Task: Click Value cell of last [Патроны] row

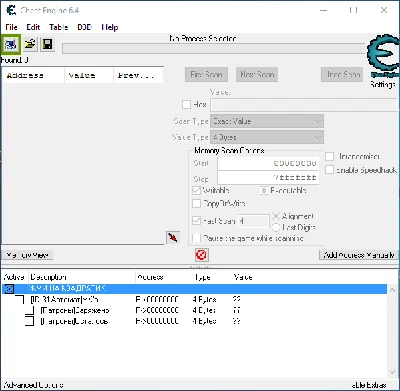Action: click(237, 321)
